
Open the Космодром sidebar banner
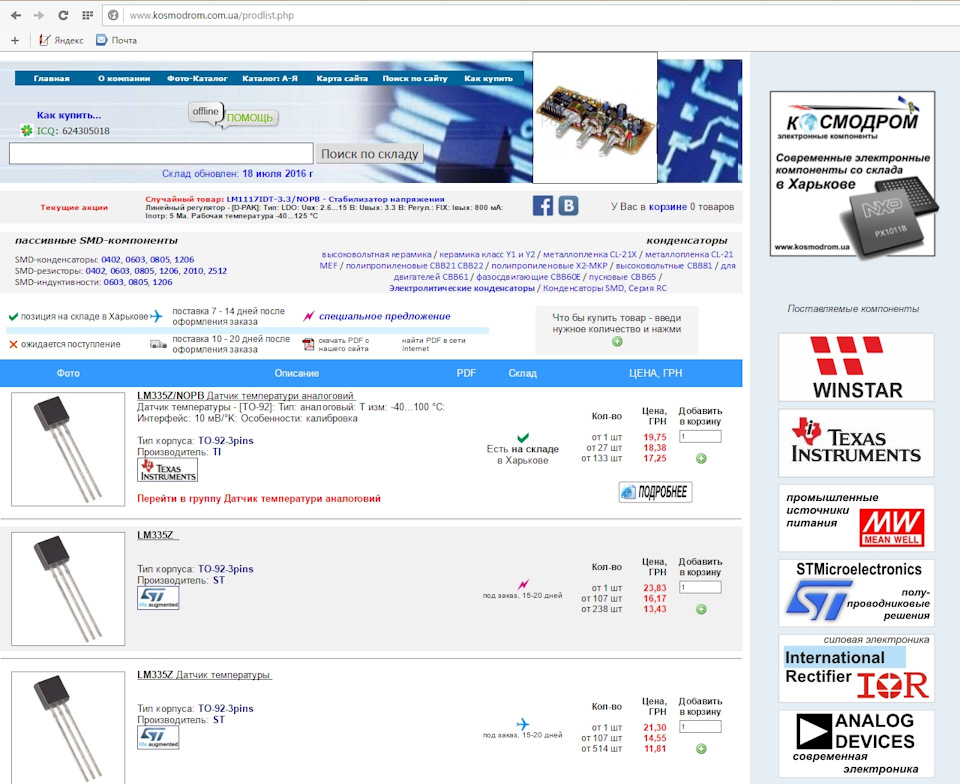[853, 174]
